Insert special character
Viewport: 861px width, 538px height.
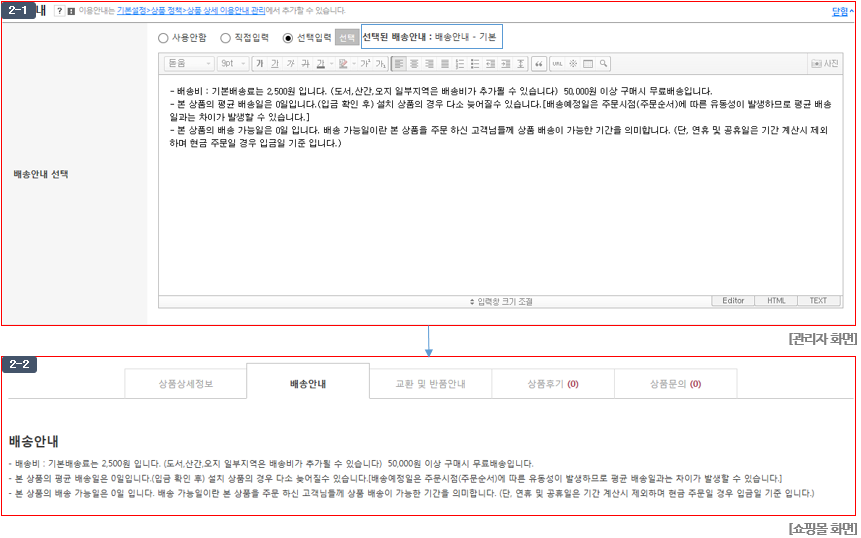573,64
